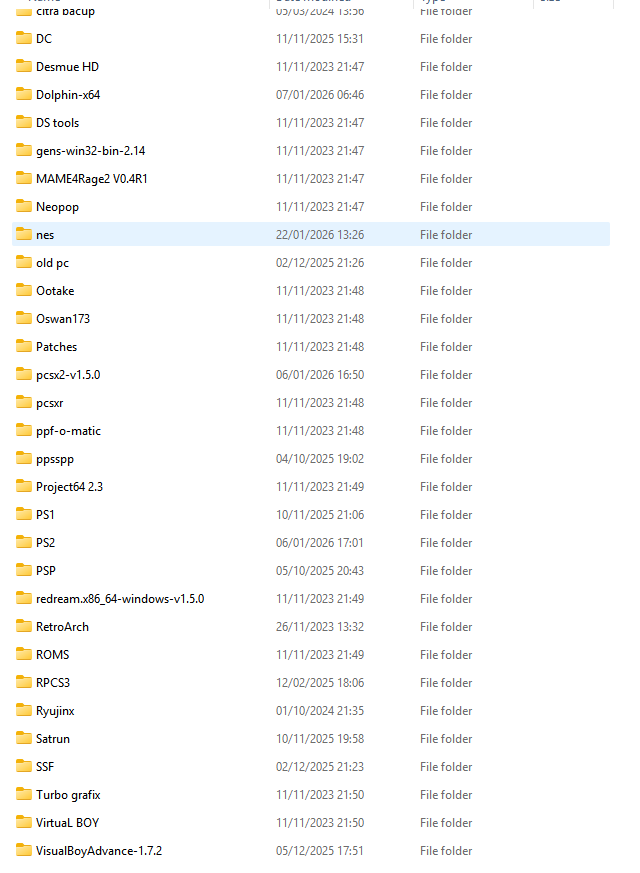Viewport: 640px width, 873px height.
Task: Click File folder type in Ootake row
Action: (x=446, y=291)
